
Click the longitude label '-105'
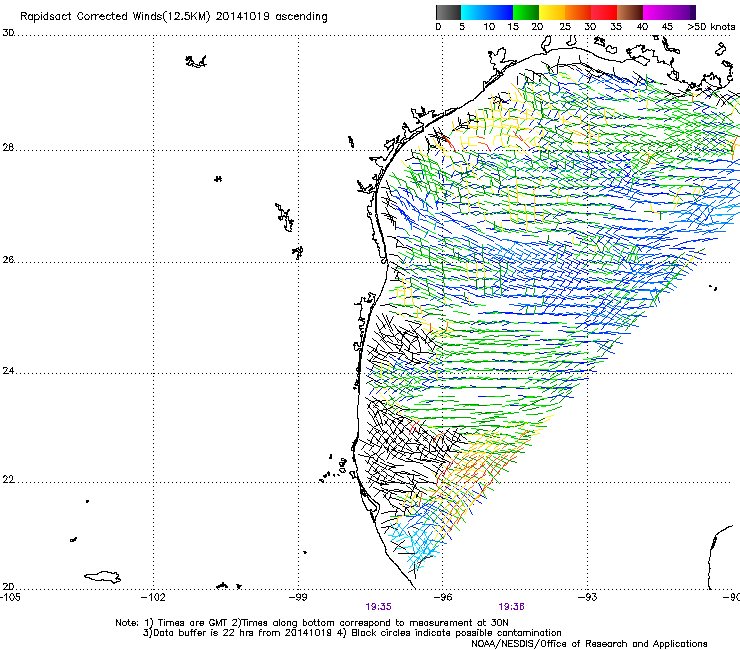[x=10, y=597]
